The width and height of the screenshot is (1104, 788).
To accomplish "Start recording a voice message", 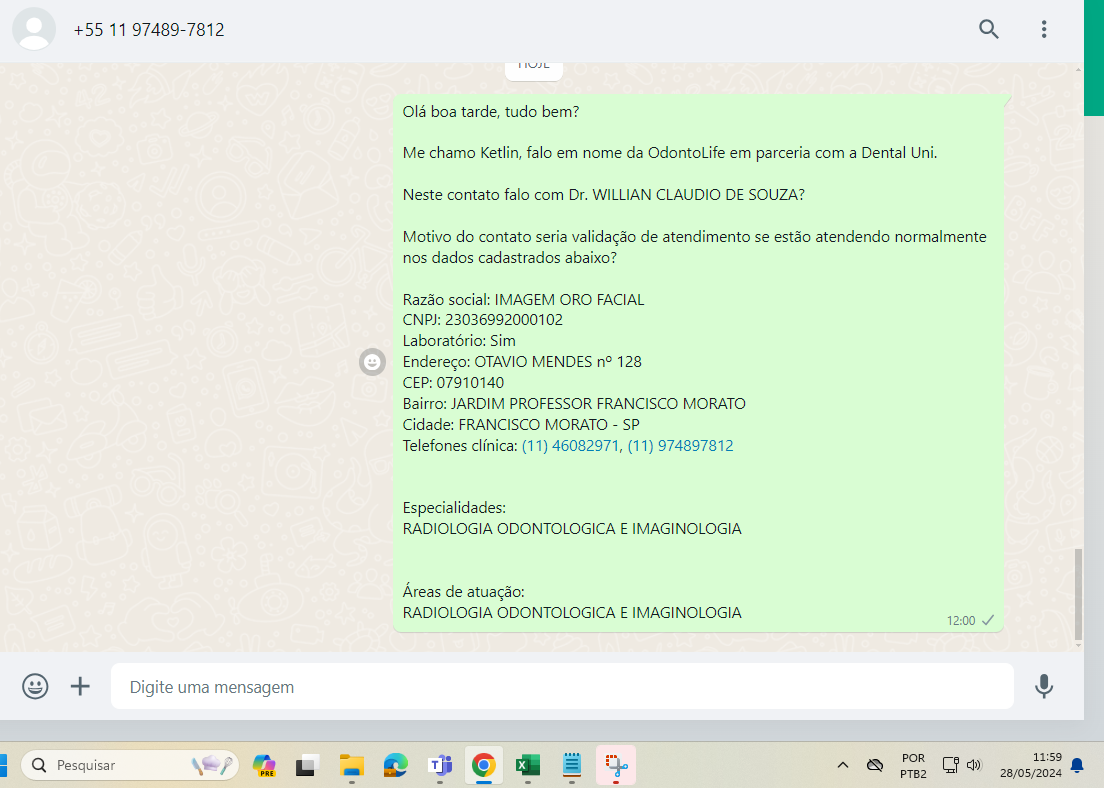I will (x=1043, y=686).
